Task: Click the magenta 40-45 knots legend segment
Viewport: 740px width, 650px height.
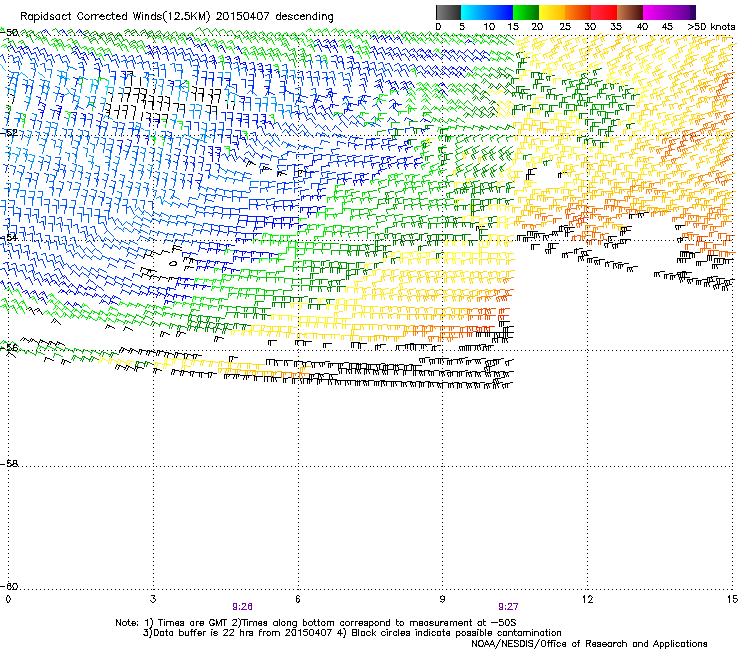Action: pos(656,12)
